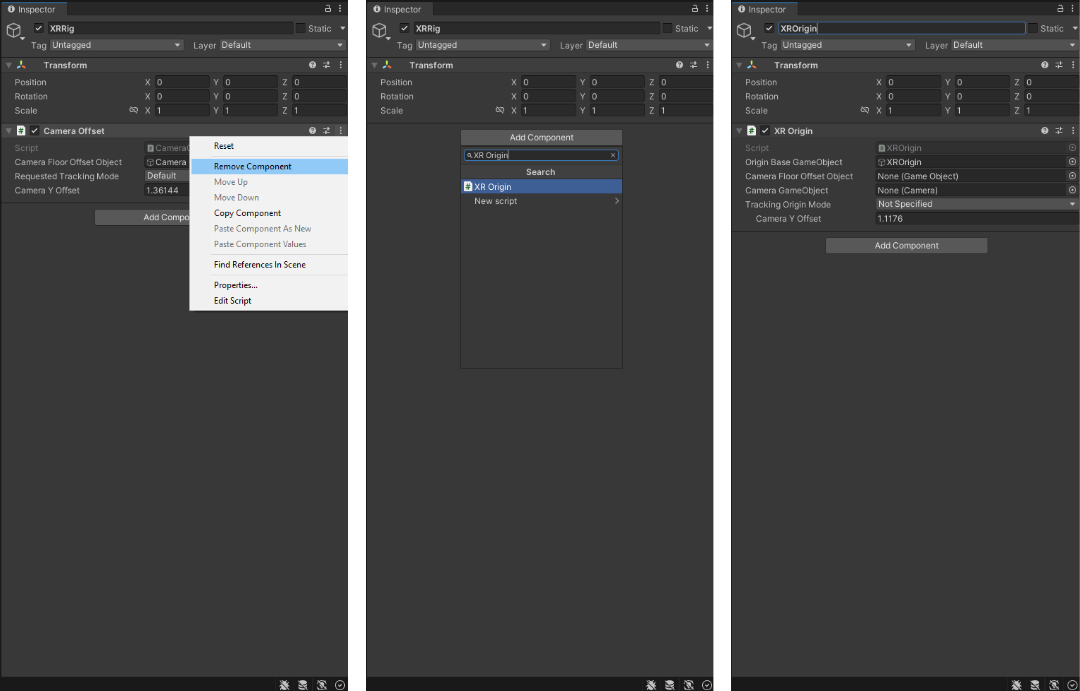Image resolution: width=1080 pixels, height=691 pixels.
Task: Open Layer dropdown in XROrigin Inspector
Action: (x=1015, y=45)
